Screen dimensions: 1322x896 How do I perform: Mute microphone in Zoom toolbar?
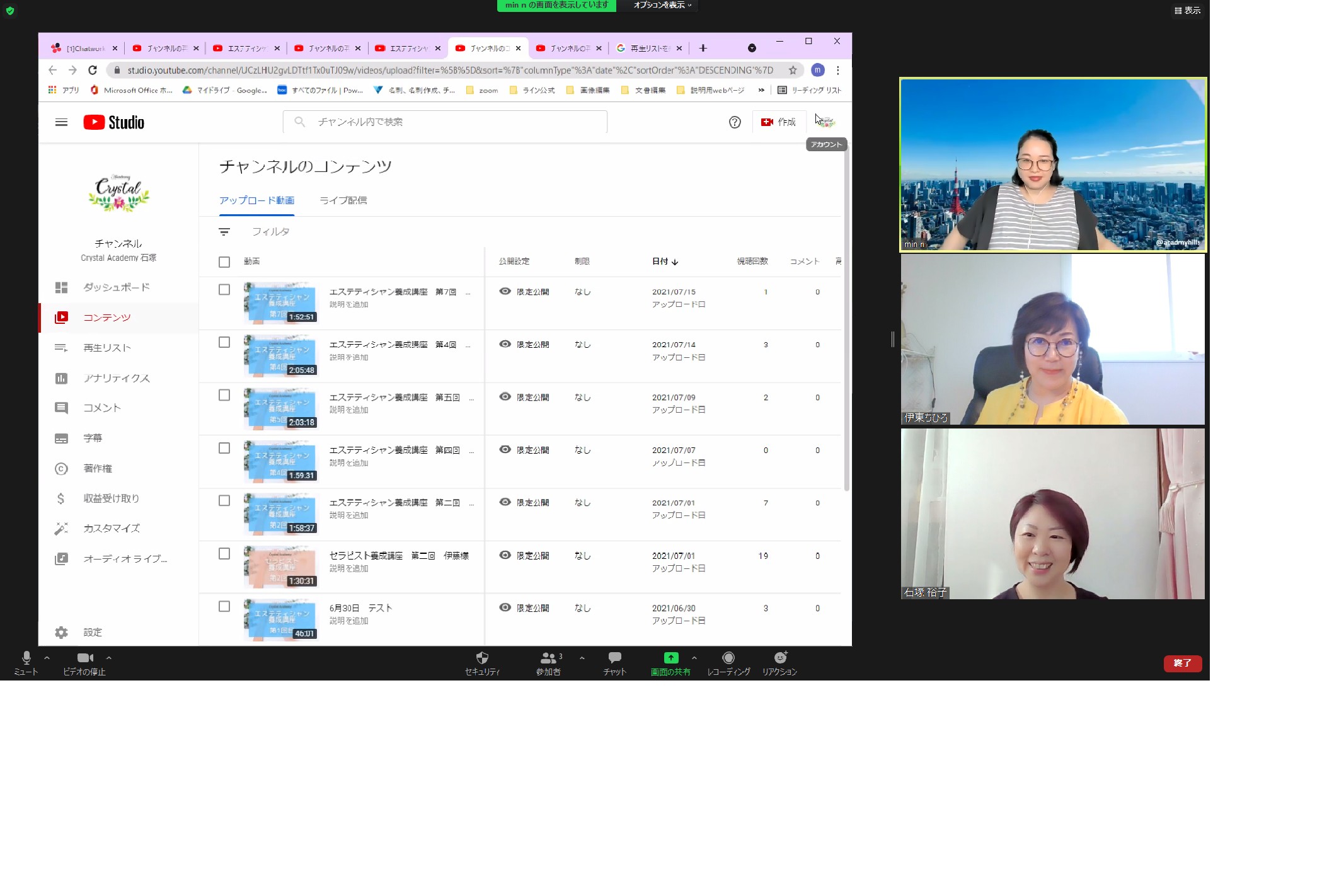26,663
